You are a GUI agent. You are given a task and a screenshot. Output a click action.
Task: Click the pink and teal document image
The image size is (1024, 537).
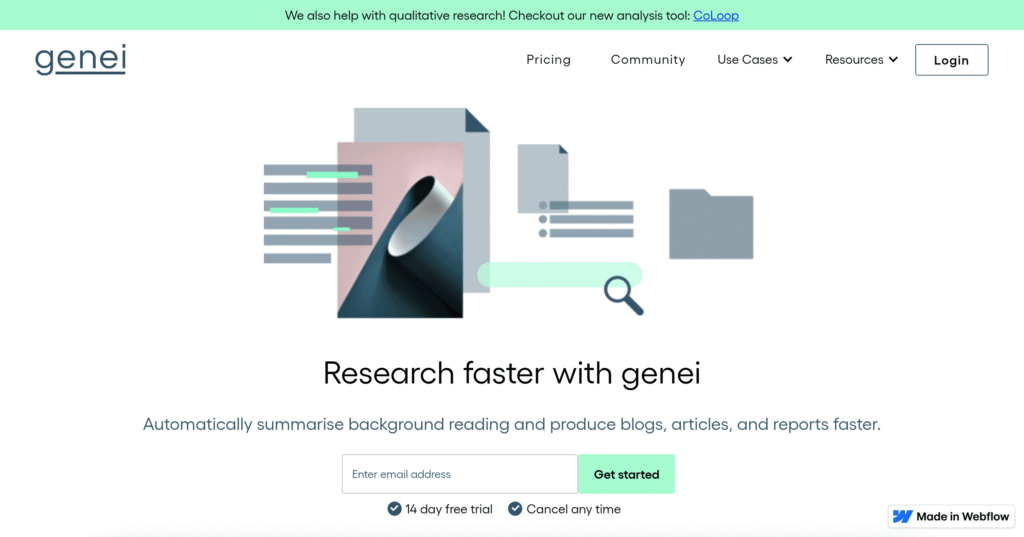coord(400,230)
